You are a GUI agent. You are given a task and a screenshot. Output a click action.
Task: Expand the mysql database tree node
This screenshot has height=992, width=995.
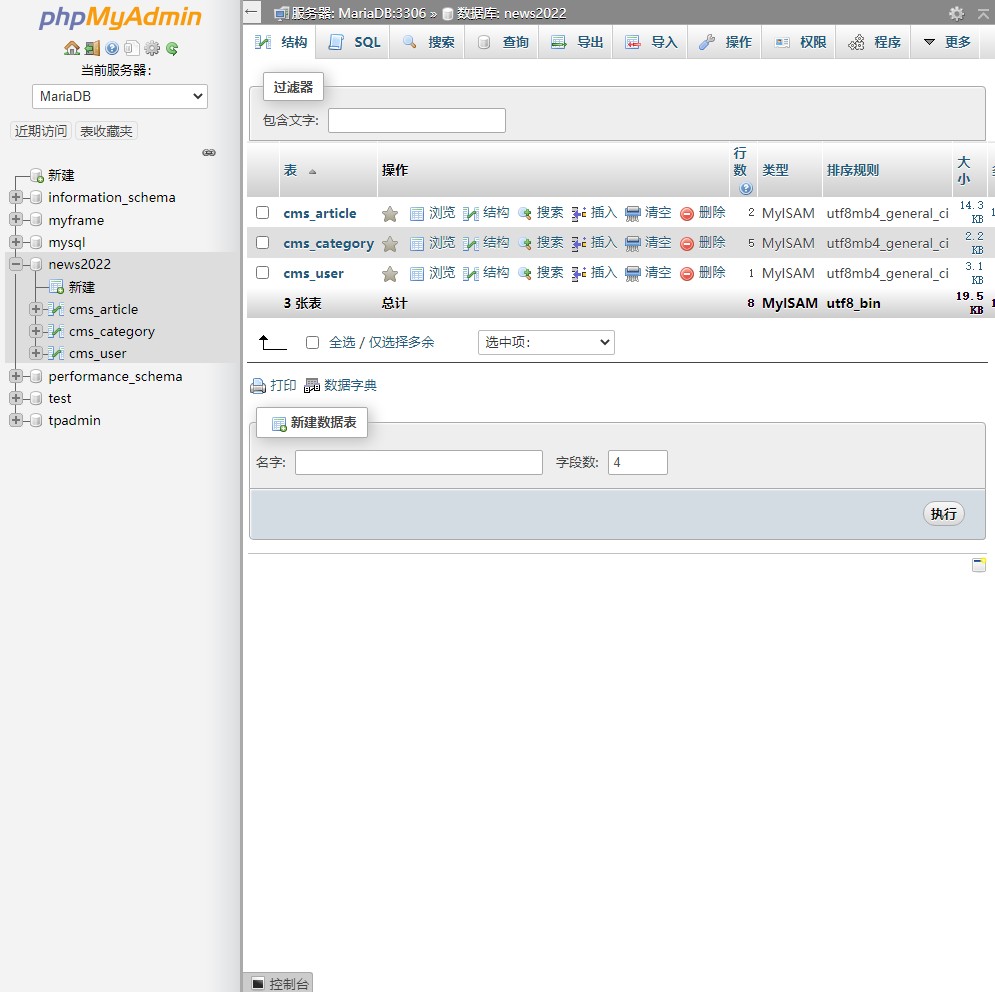point(16,242)
